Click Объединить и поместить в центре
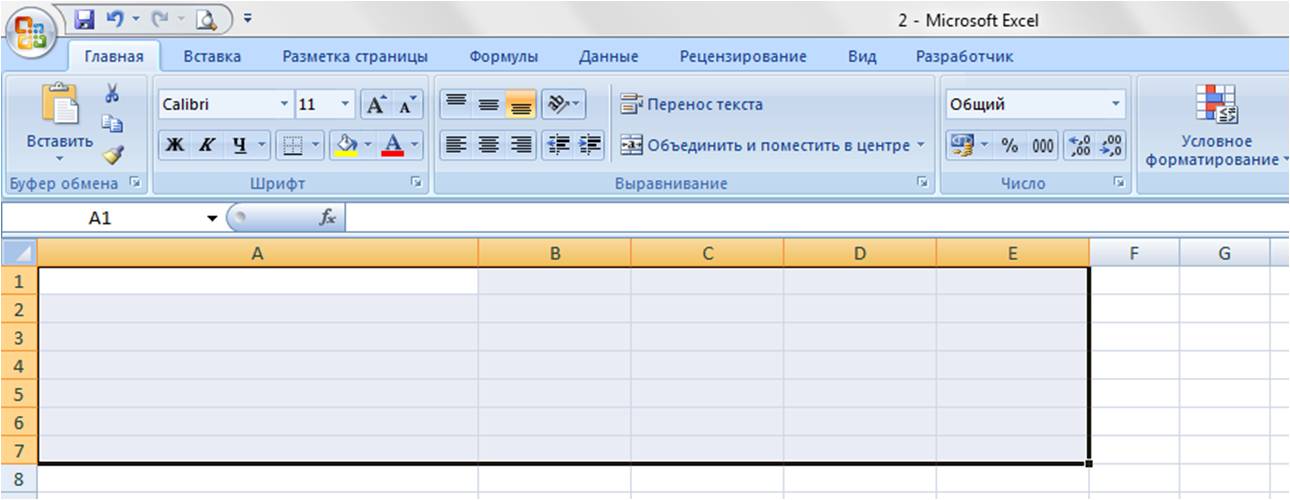This screenshot has height=500, width=1290. click(x=772, y=145)
